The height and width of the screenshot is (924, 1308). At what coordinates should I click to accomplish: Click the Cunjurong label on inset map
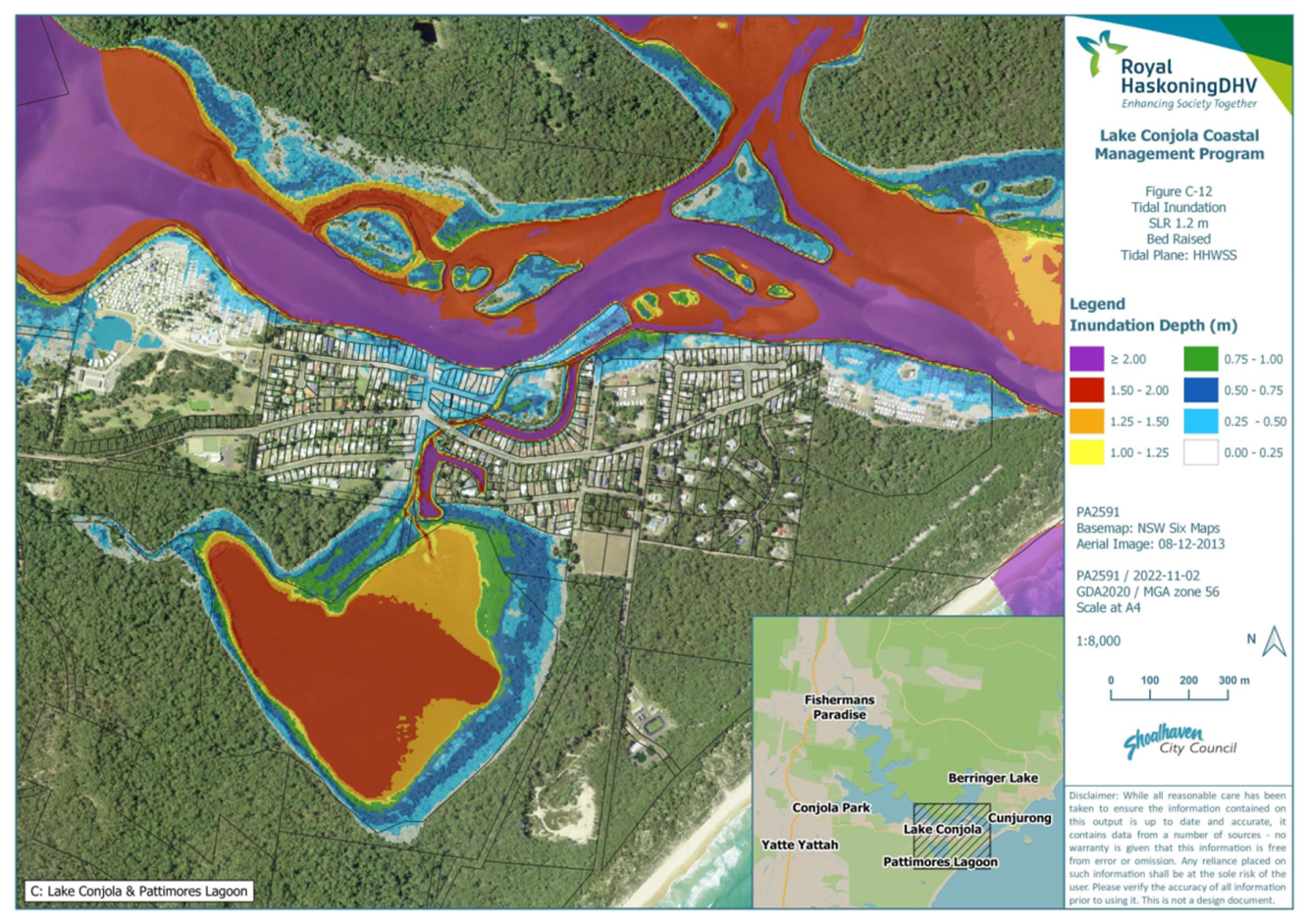[x=1020, y=818]
